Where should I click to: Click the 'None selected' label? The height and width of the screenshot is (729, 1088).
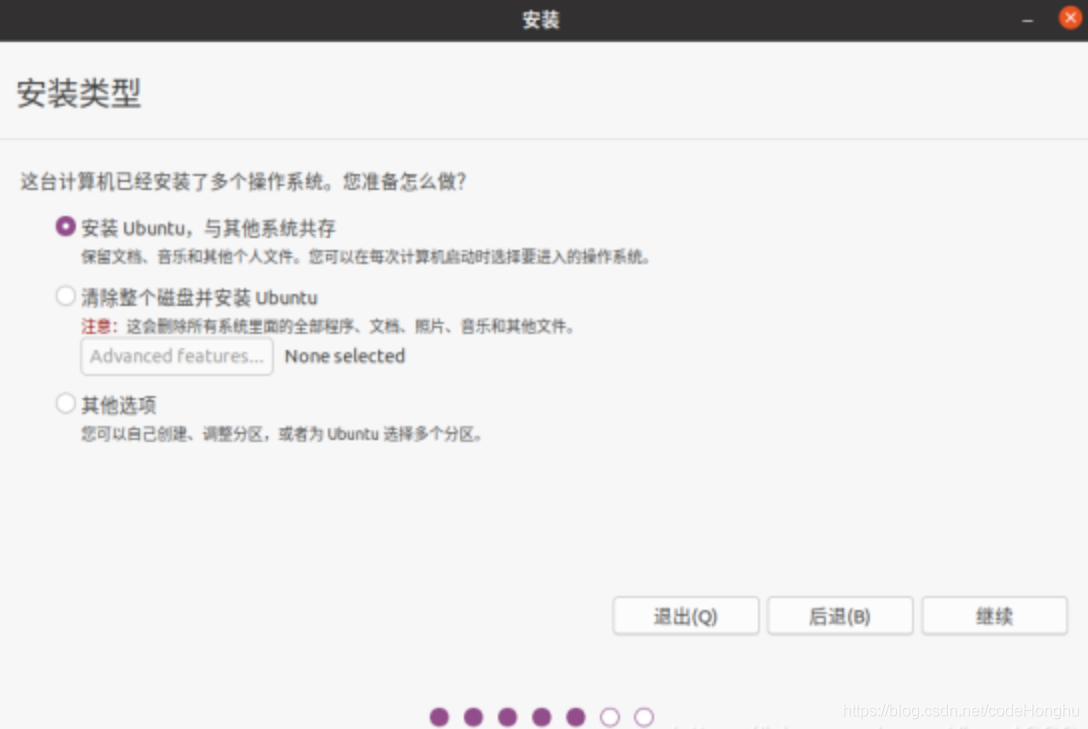[x=345, y=357]
